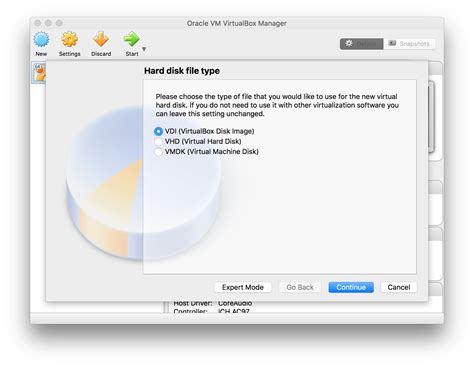Expand the Start button dropdown arrow
This screenshot has height=367, width=474.
[x=144, y=49]
